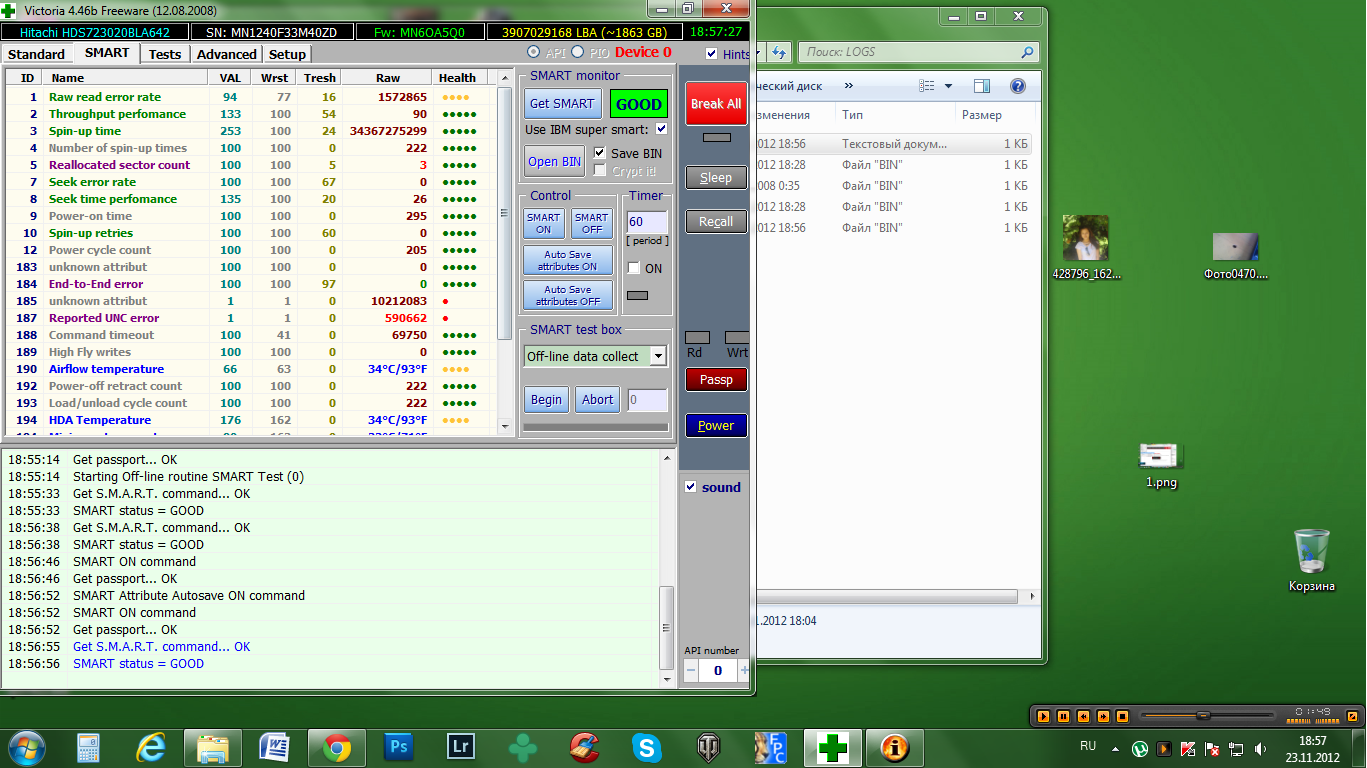Toggle the Save BIN checkbox
This screenshot has height=768, width=1367.
pyautogui.click(x=600, y=153)
